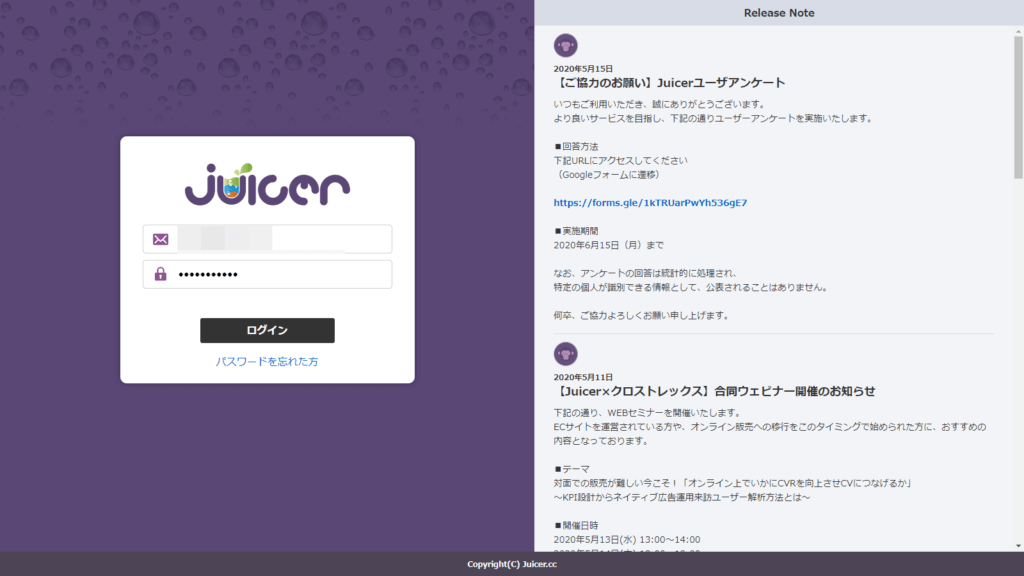Click the 【ご協力のお願い】Juicerユーザアンケート heading
The width and height of the screenshot is (1024, 576).
669,83
